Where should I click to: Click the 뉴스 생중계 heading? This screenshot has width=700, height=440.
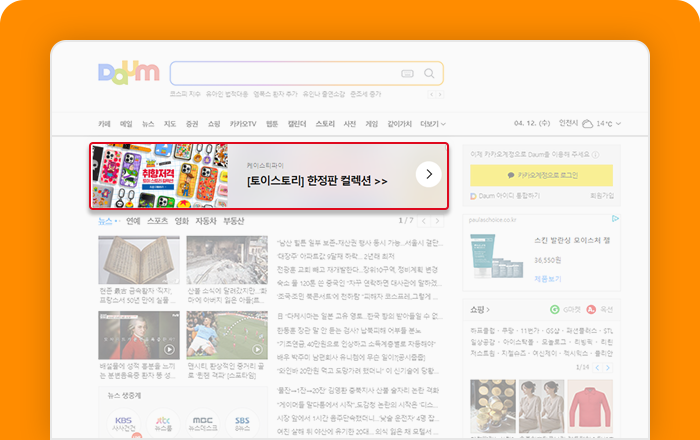point(124,395)
